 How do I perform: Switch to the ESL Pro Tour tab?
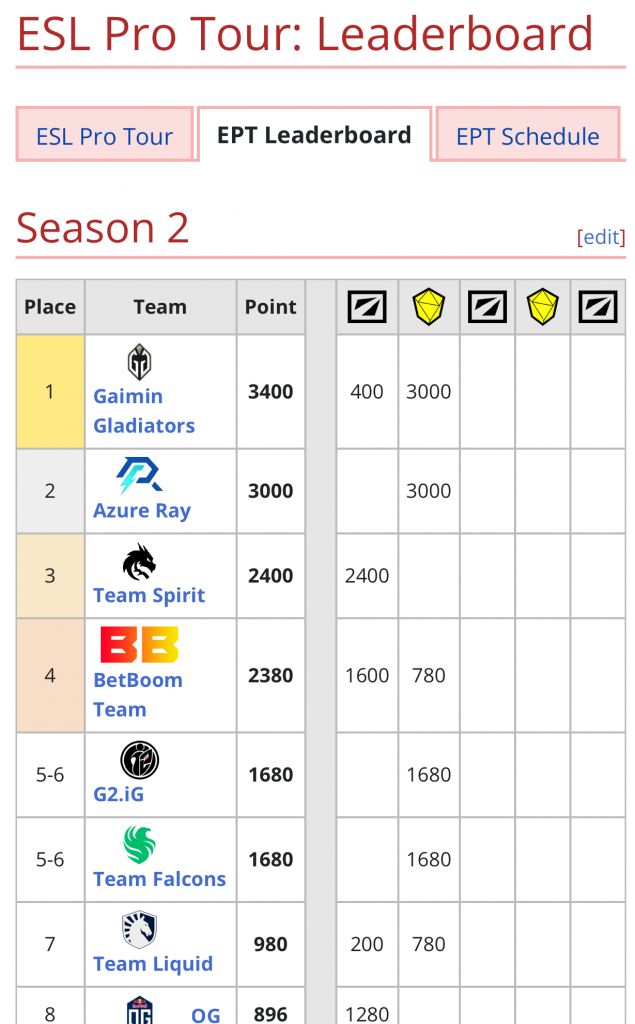pyautogui.click(x=104, y=136)
